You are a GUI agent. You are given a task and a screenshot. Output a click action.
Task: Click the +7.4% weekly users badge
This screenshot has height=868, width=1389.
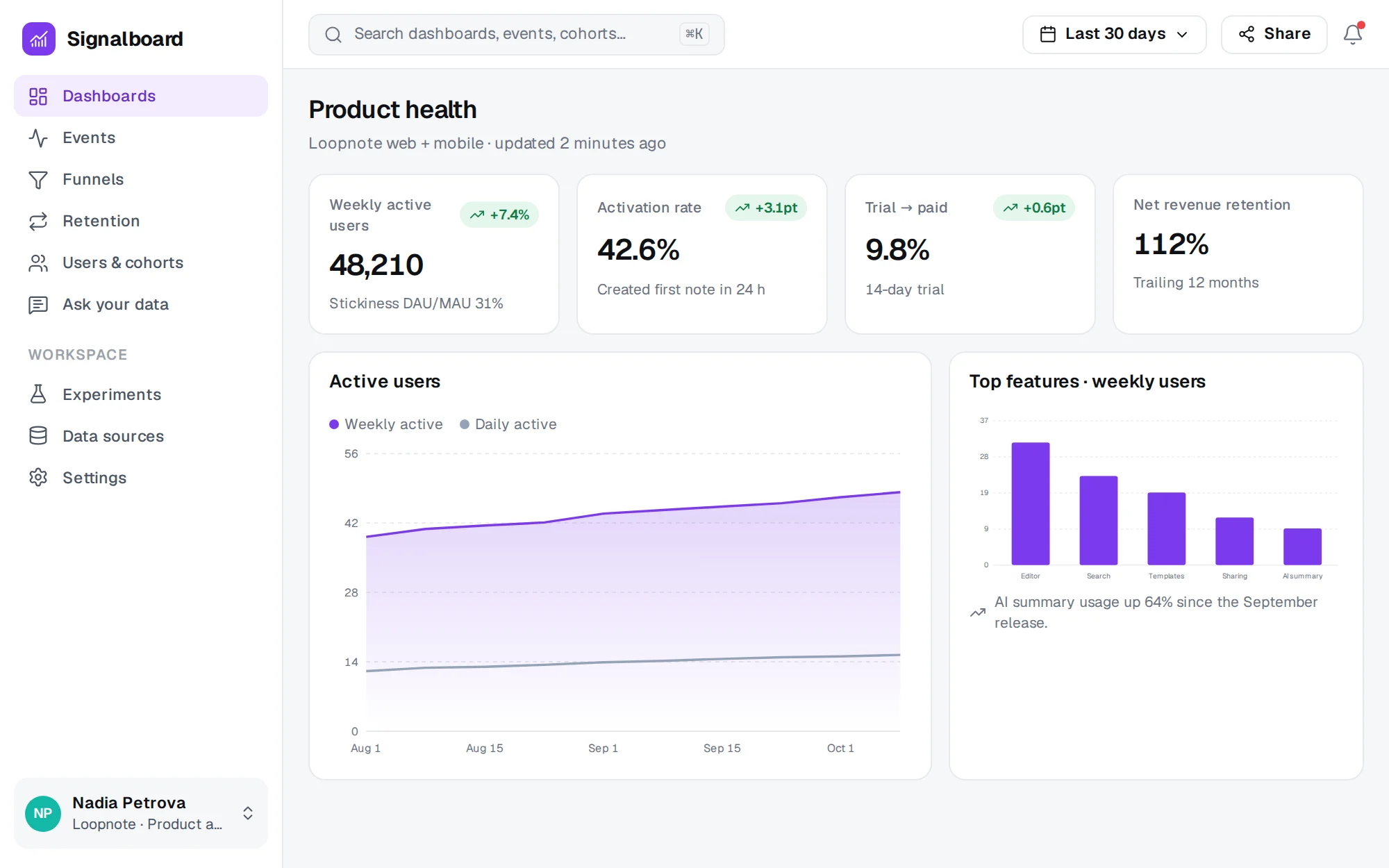[499, 215]
